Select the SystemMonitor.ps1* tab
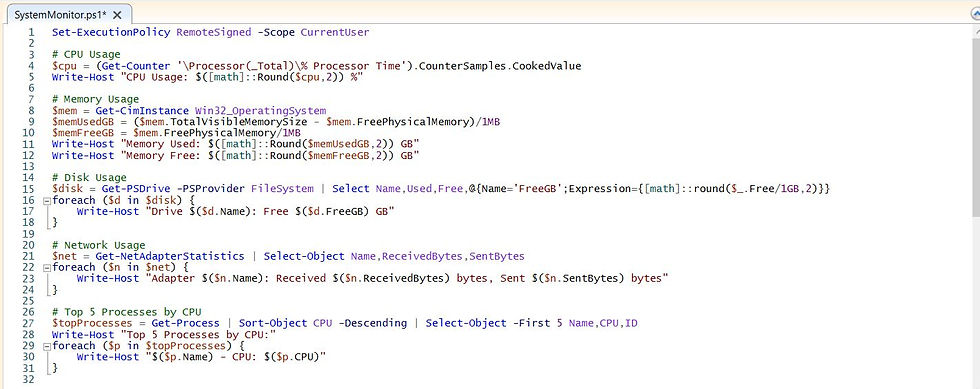980x389 pixels. click(68, 14)
